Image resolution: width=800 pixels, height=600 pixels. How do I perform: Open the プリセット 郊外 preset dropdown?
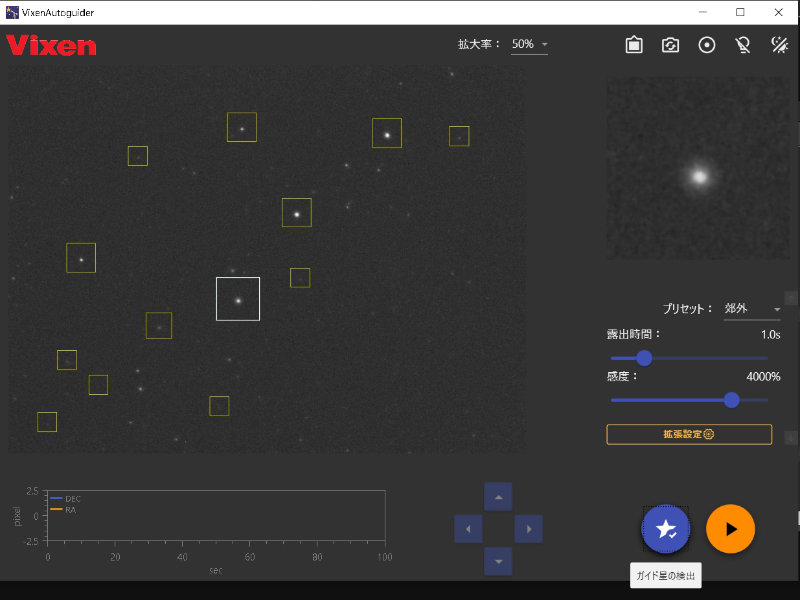coord(752,309)
